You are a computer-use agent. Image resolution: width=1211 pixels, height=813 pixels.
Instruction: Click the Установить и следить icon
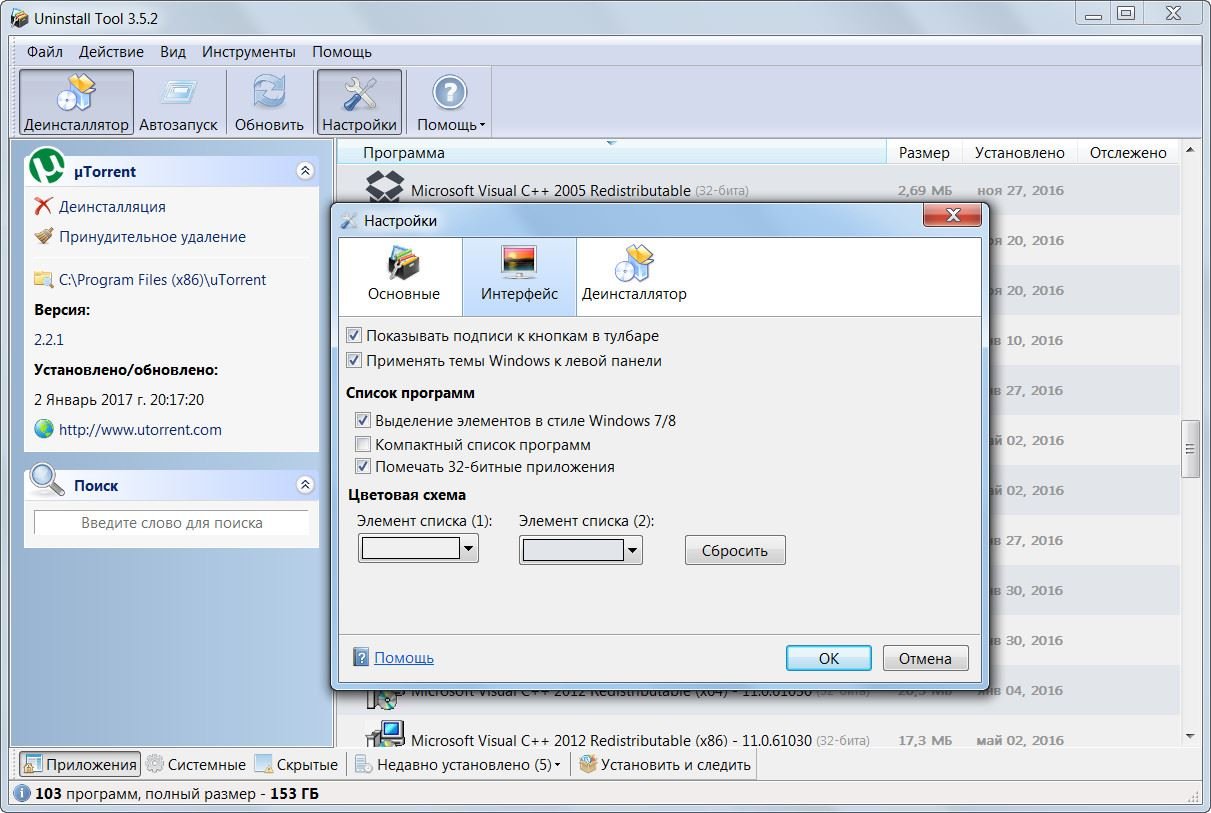click(x=588, y=765)
